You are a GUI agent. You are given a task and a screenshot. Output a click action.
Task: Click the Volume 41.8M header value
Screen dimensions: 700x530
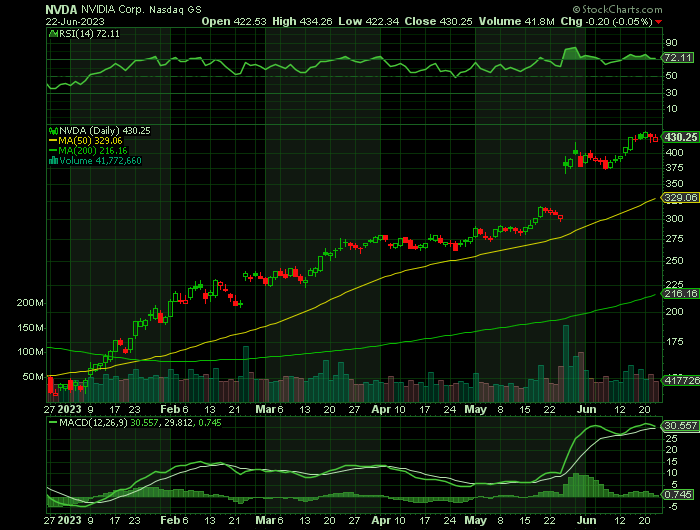[x=517, y=21]
